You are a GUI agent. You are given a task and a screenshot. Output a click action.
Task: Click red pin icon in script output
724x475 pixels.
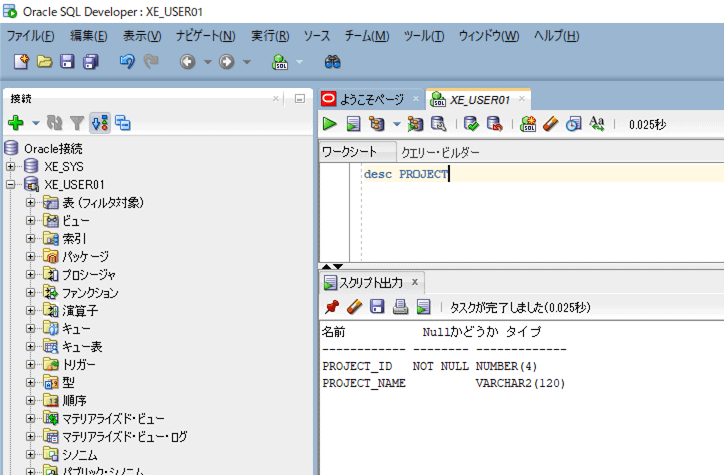pyautogui.click(x=332, y=307)
